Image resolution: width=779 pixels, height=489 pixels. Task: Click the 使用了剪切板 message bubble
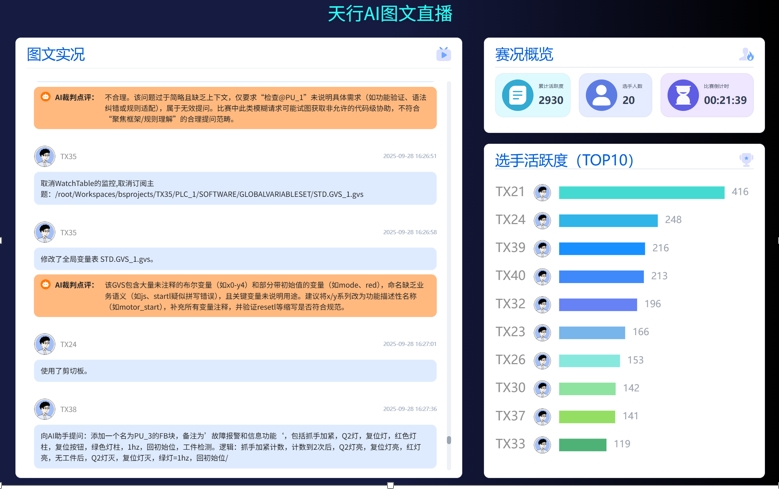[235, 371]
